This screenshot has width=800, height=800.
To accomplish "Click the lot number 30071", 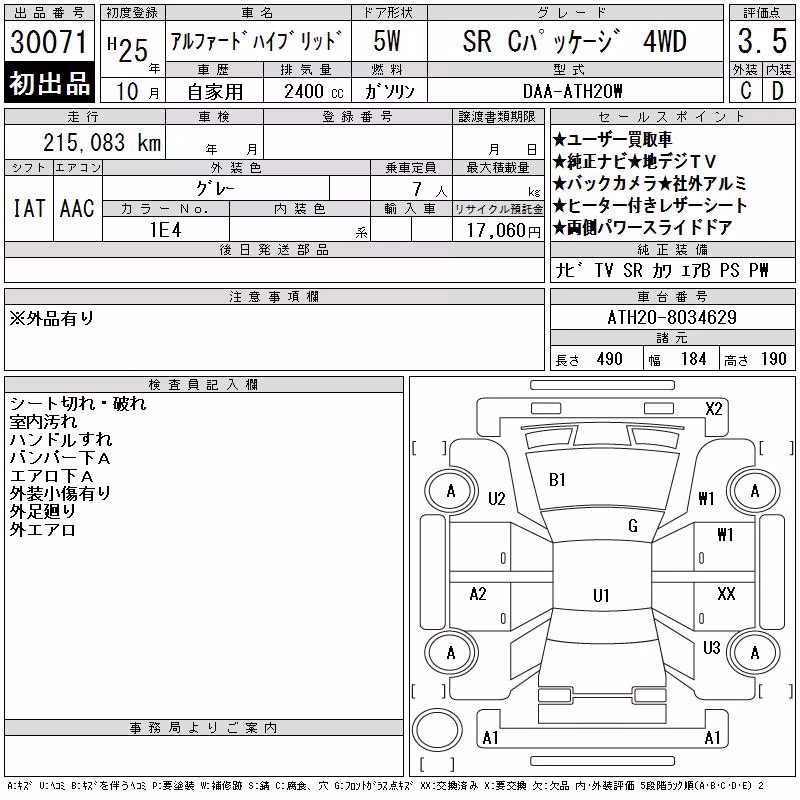I will tap(49, 42).
